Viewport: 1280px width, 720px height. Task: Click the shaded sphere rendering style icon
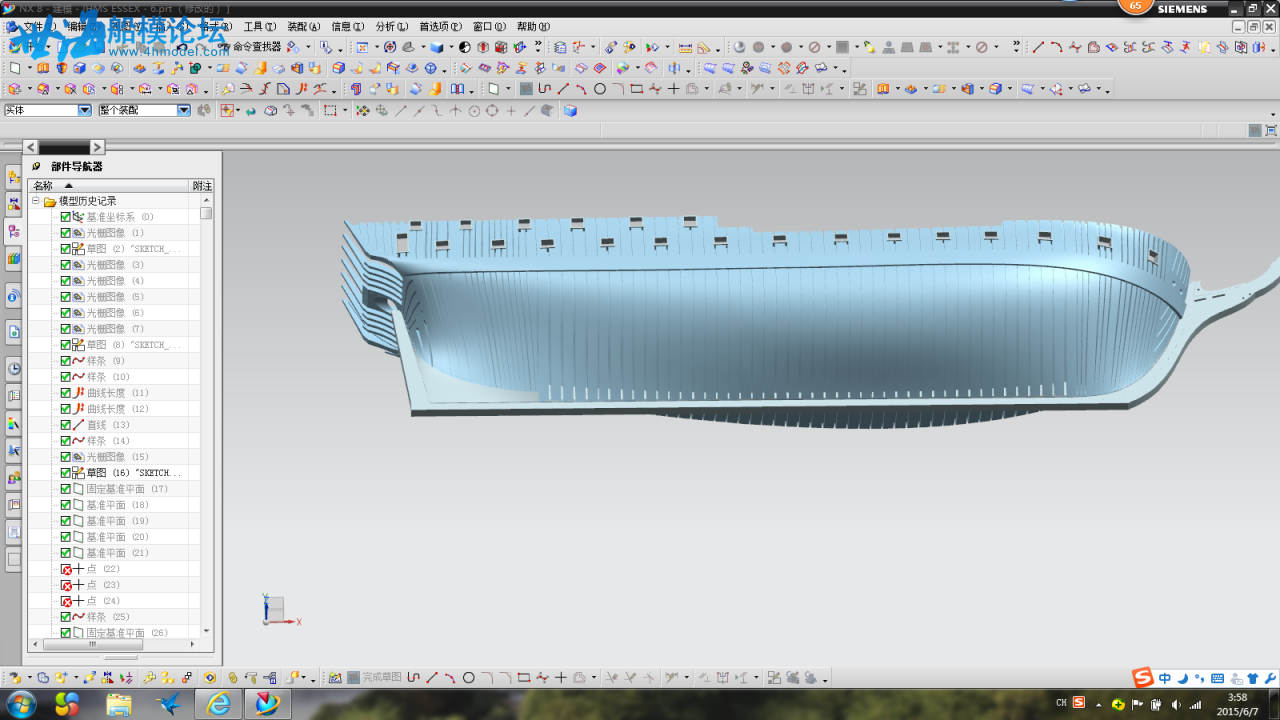(x=739, y=47)
